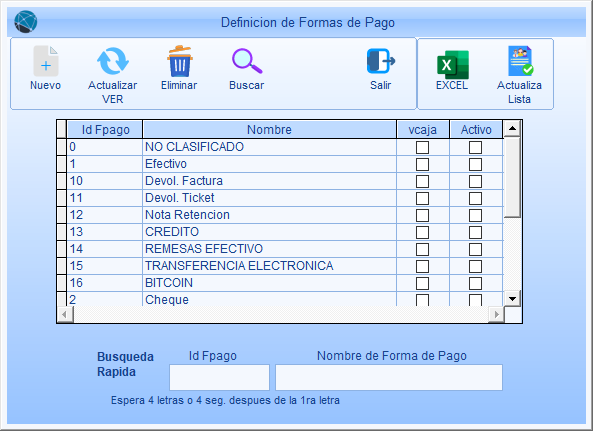Click the Nuevo new document icon
593x431 pixels.
[x=45, y=61]
